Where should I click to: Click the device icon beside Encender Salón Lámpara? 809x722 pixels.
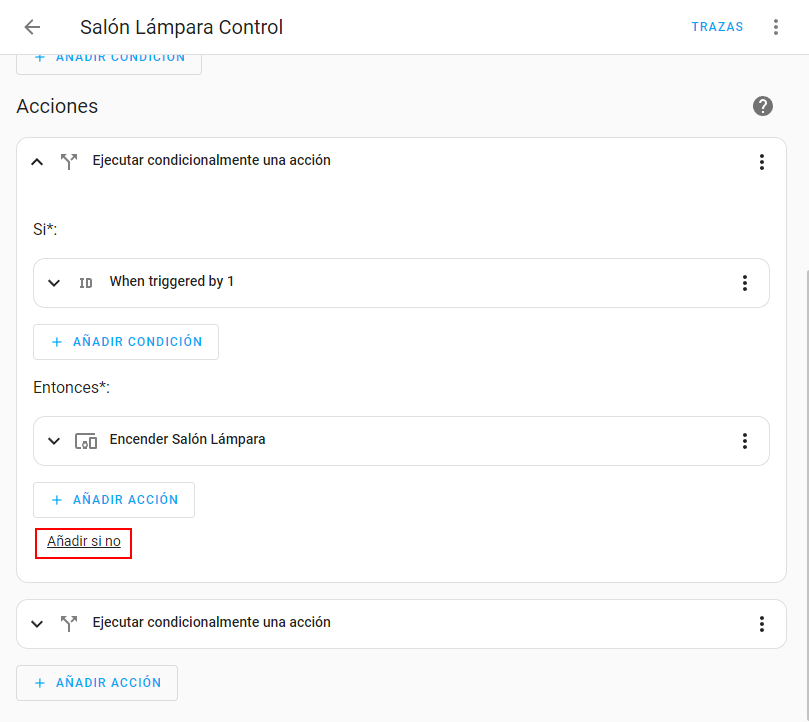[x=86, y=441]
